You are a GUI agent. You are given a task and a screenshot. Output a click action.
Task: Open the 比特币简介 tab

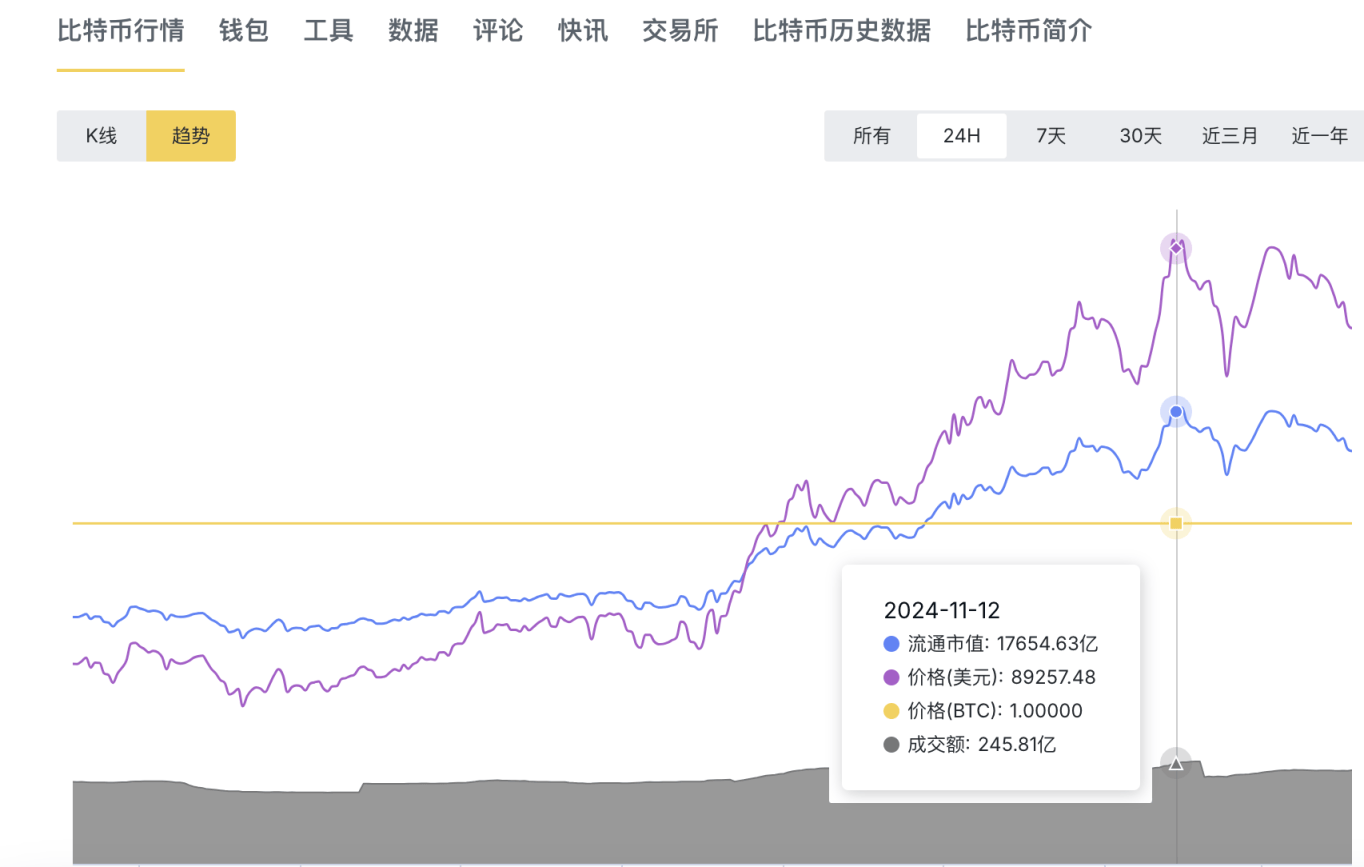click(x=1029, y=31)
